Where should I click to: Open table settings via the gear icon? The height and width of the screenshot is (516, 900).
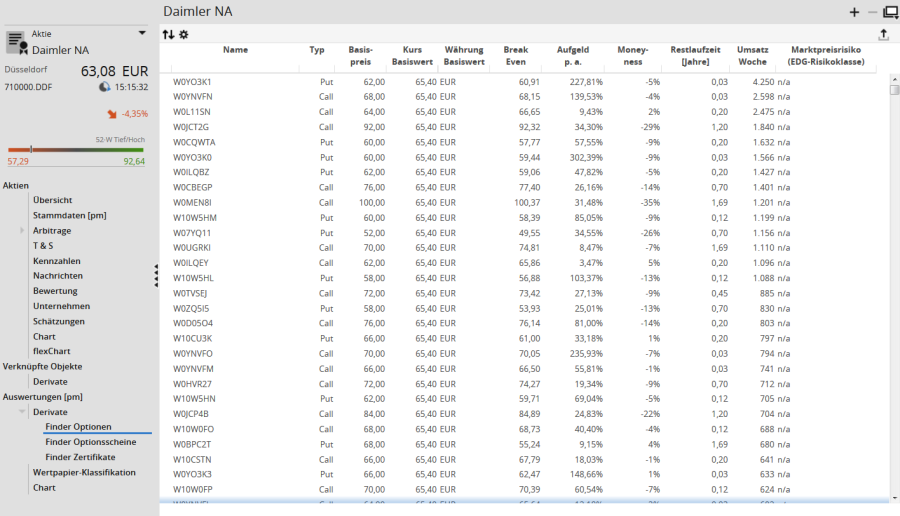point(183,34)
